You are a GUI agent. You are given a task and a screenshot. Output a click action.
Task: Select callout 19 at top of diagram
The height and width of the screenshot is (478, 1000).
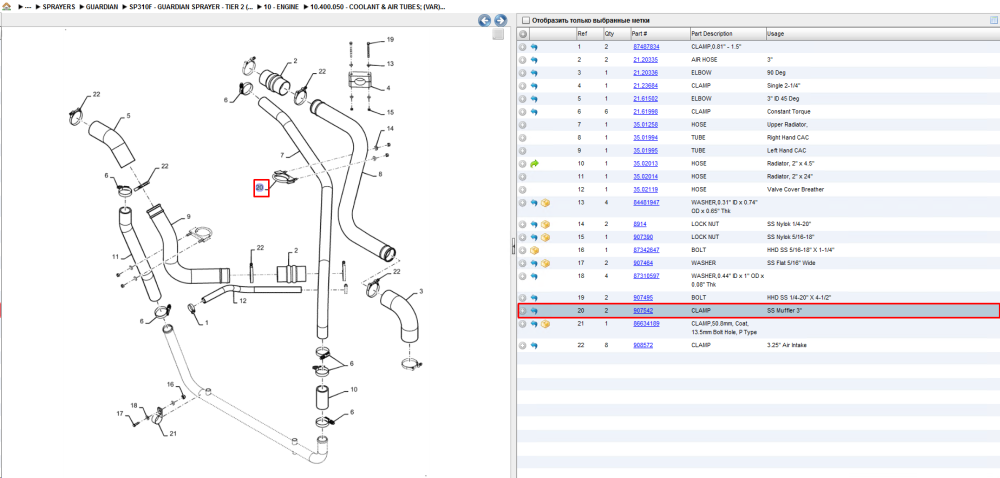pyautogui.click(x=390, y=40)
